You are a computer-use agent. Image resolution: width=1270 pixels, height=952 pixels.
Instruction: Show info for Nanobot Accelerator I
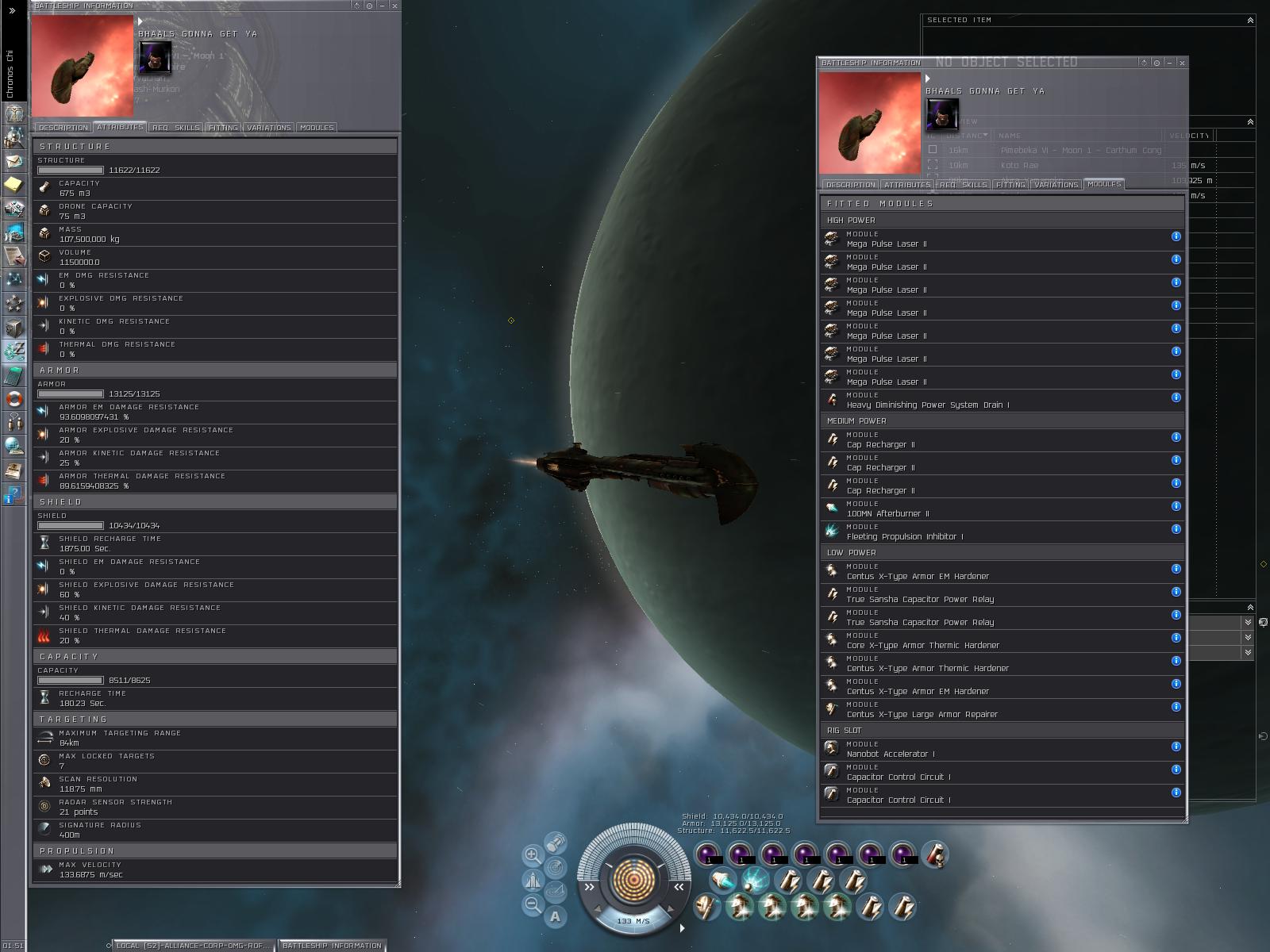tap(1176, 747)
